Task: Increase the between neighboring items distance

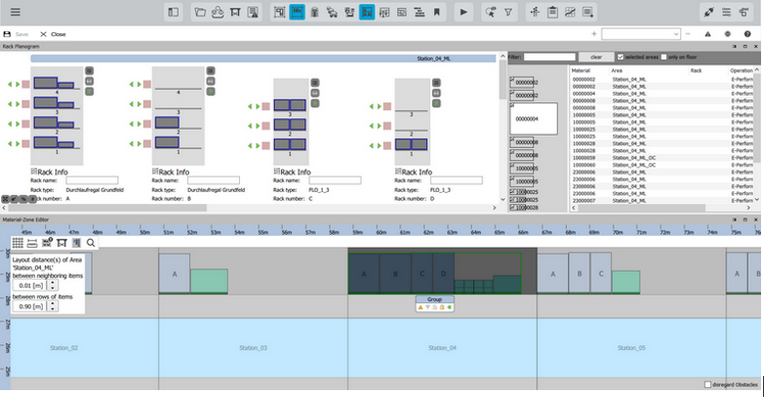Action: tap(53, 283)
